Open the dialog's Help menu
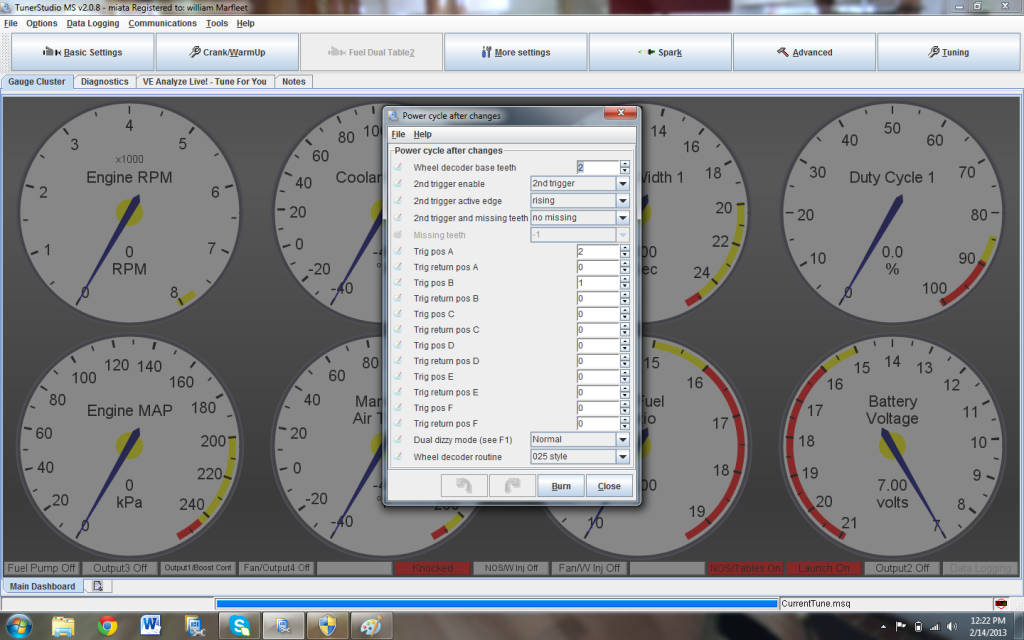This screenshot has width=1024, height=640. tap(423, 134)
